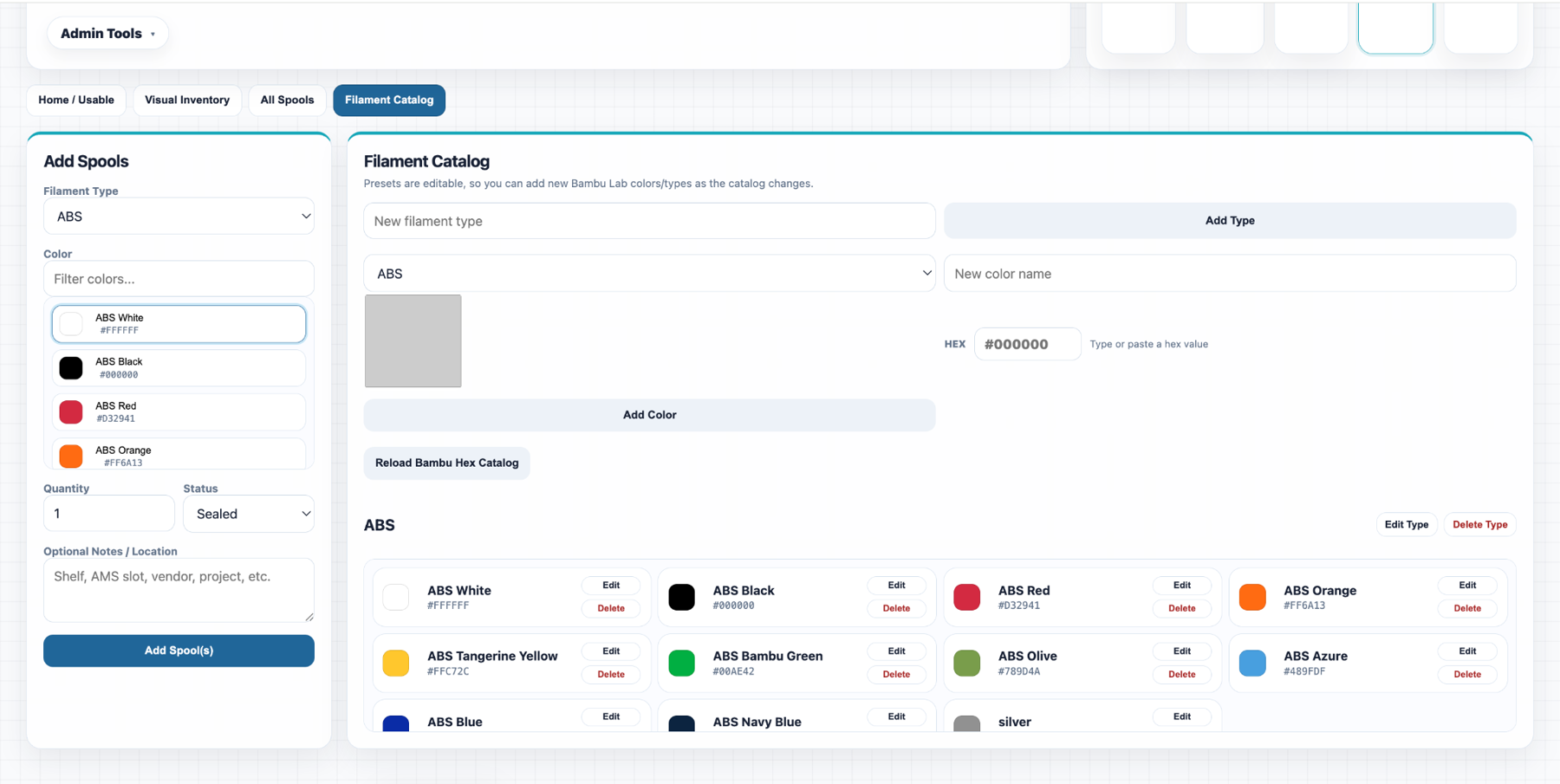This screenshot has height=784, width=1560.
Task: Delete the ABS White color
Action: (x=611, y=608)
